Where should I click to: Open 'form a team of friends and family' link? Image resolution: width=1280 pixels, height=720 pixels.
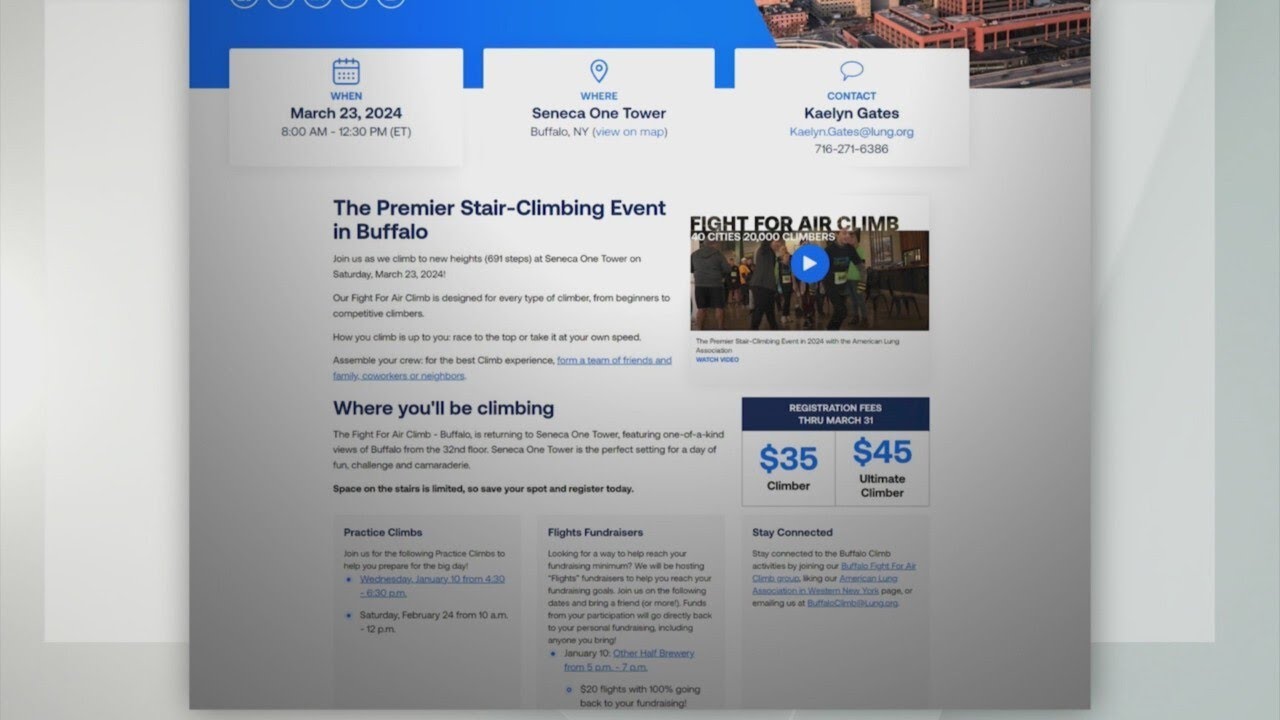[502, 368]
